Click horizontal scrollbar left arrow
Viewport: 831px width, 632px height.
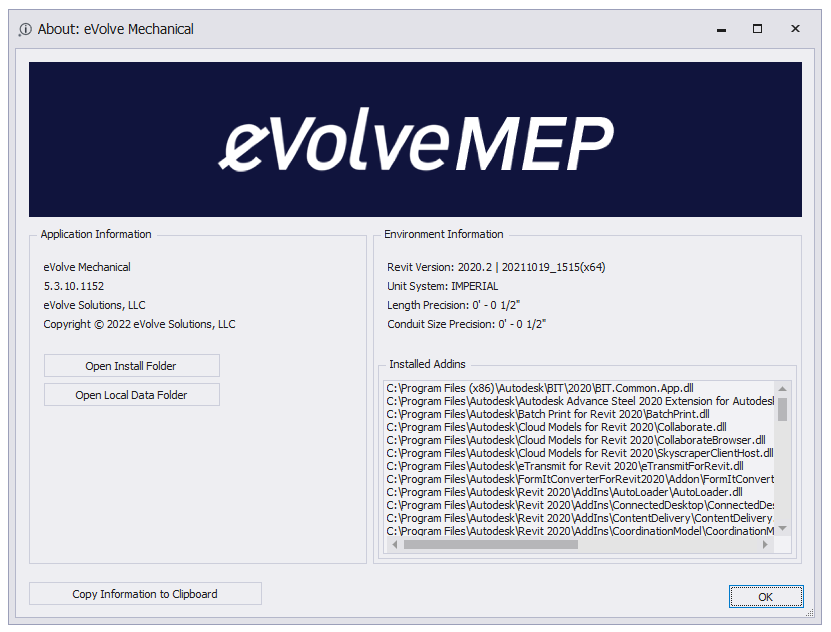pos(394,545)
